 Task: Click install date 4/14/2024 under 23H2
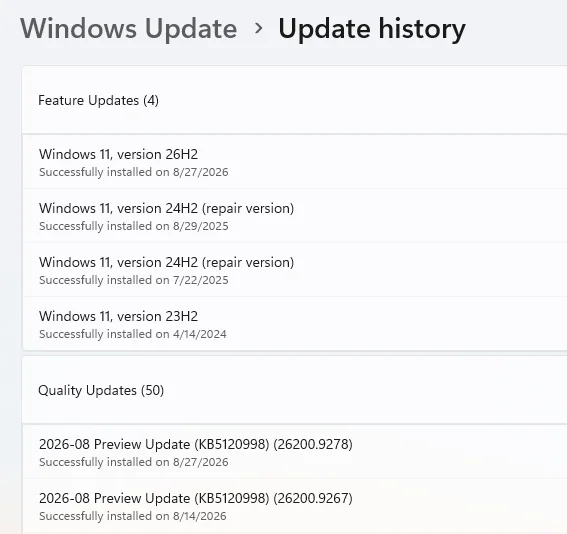(x=133, y=334)
